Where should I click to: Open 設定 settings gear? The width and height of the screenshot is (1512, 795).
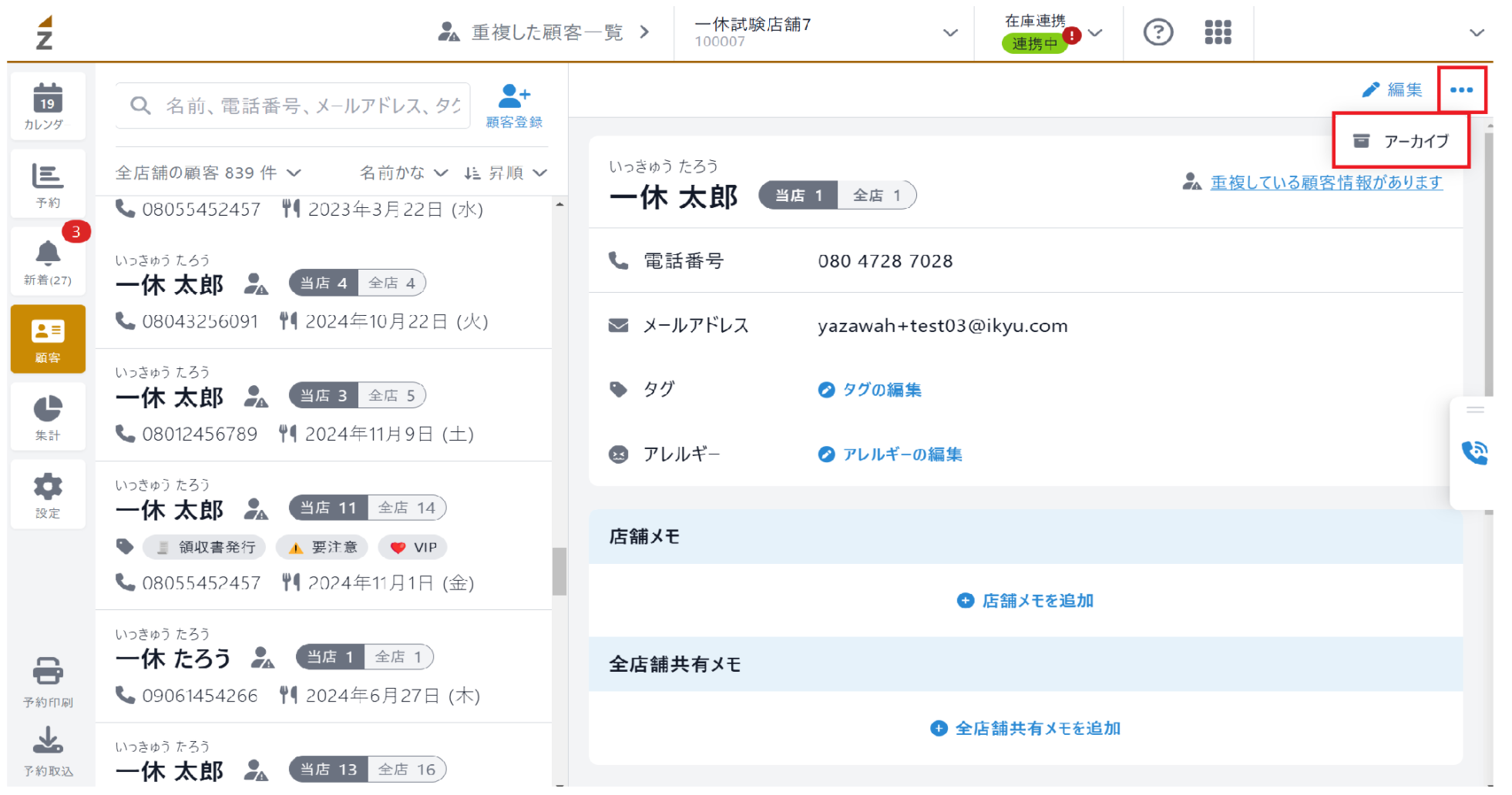[48, 495]
